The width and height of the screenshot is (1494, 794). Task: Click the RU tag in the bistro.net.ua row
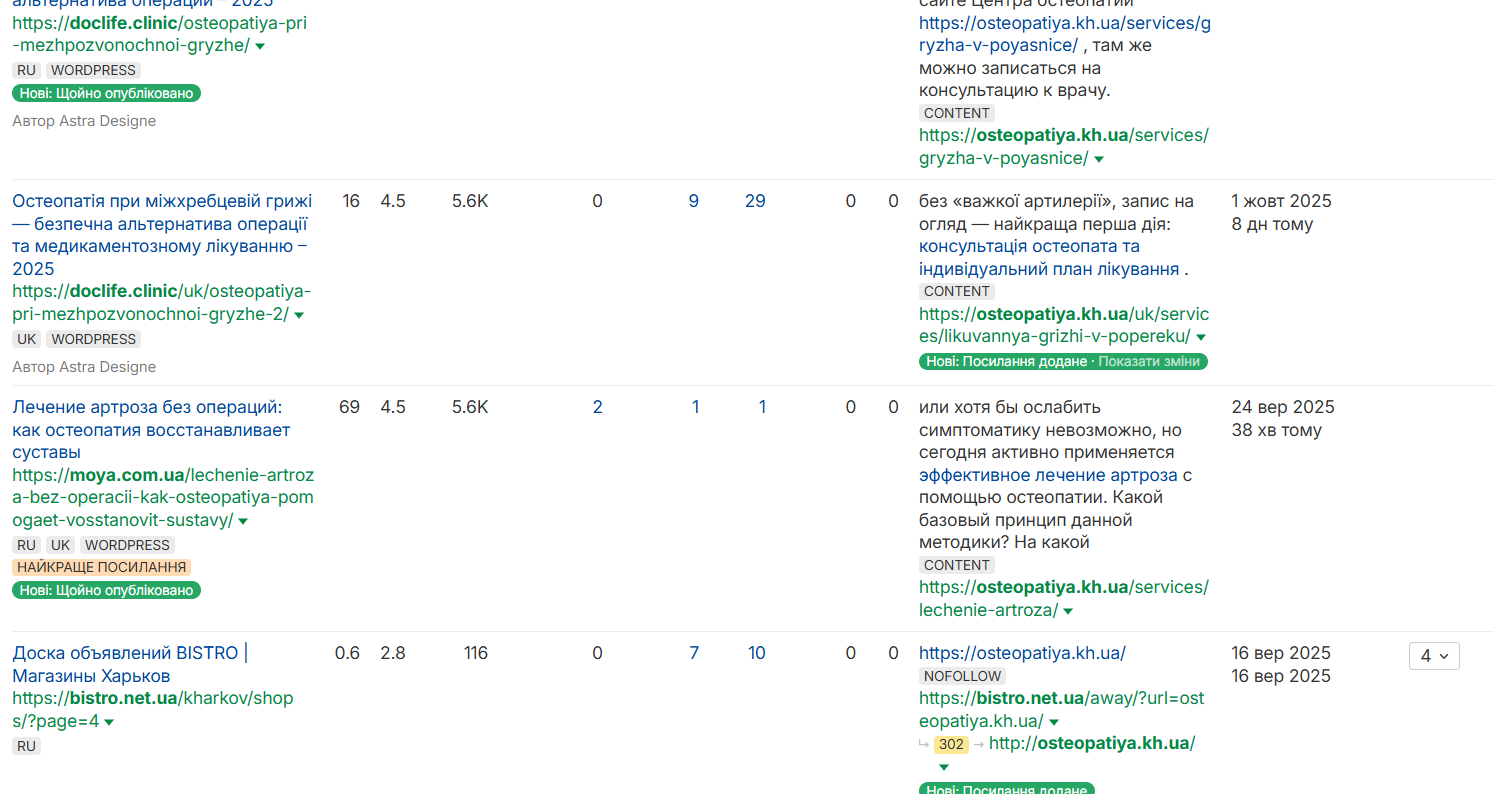point(27,746)
